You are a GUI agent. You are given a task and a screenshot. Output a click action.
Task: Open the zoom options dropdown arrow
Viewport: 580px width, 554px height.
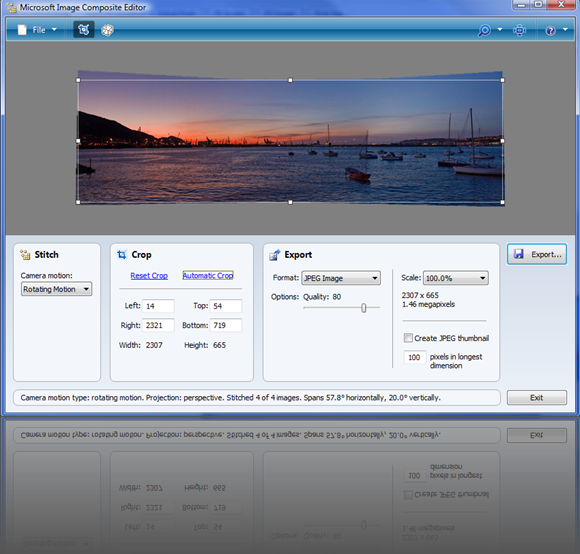[500, 29]
